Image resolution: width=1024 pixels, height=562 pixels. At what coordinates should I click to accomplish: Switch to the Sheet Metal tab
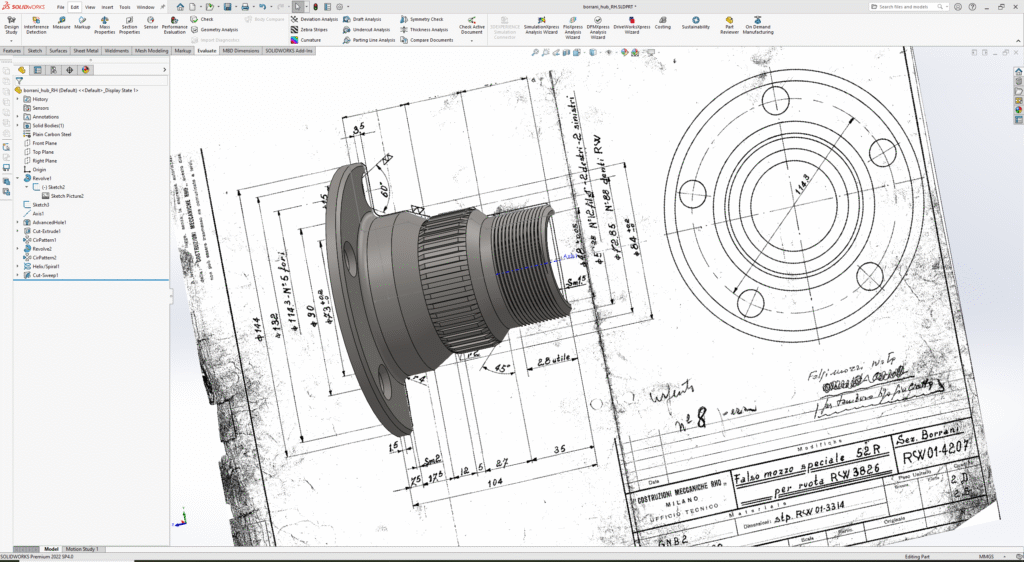point(86,50)
